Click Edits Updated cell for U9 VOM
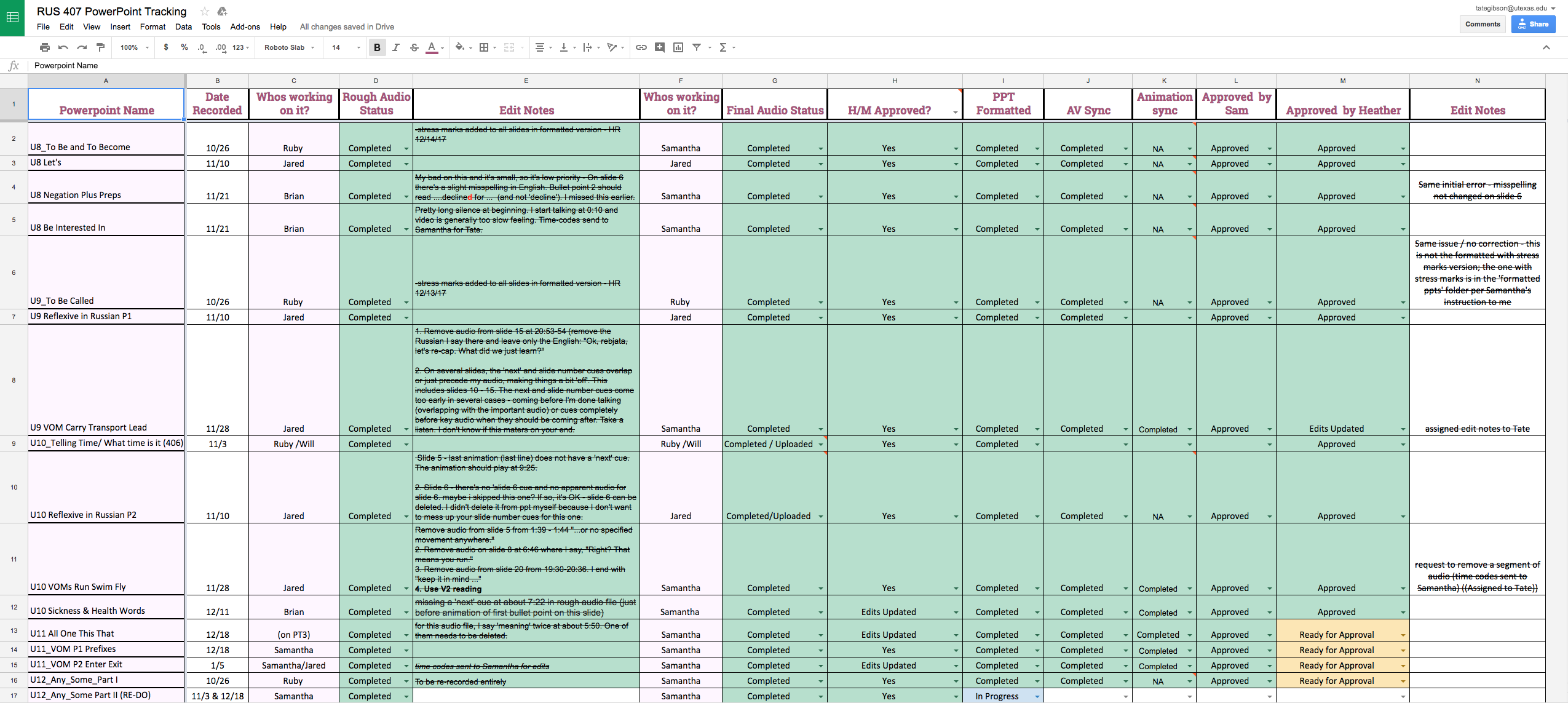1568x703 pixels. point(1342,380)
